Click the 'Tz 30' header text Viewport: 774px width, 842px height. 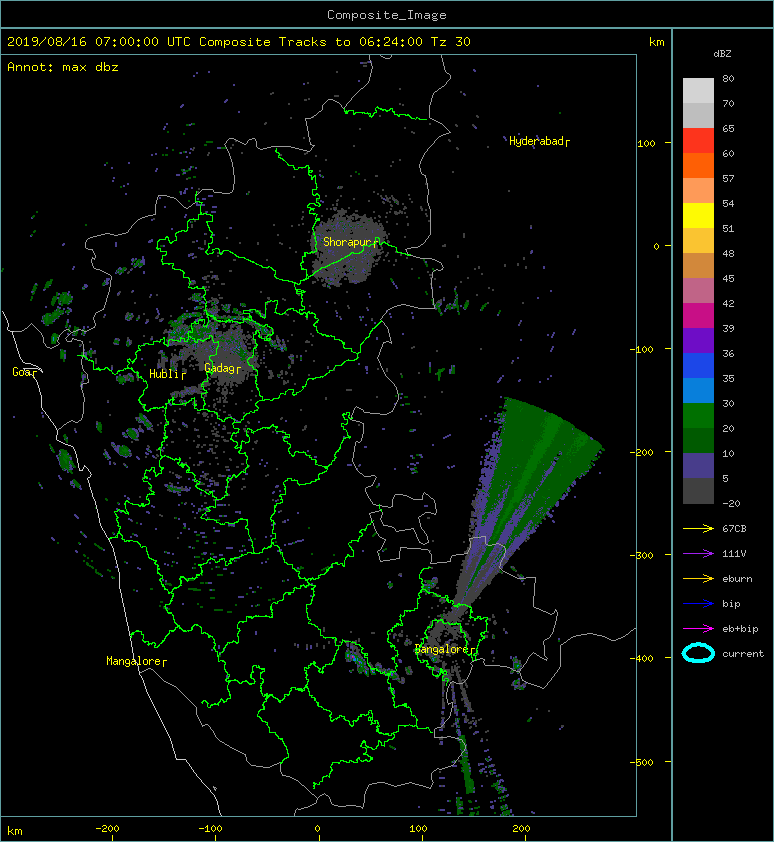(x=451, y=42)
